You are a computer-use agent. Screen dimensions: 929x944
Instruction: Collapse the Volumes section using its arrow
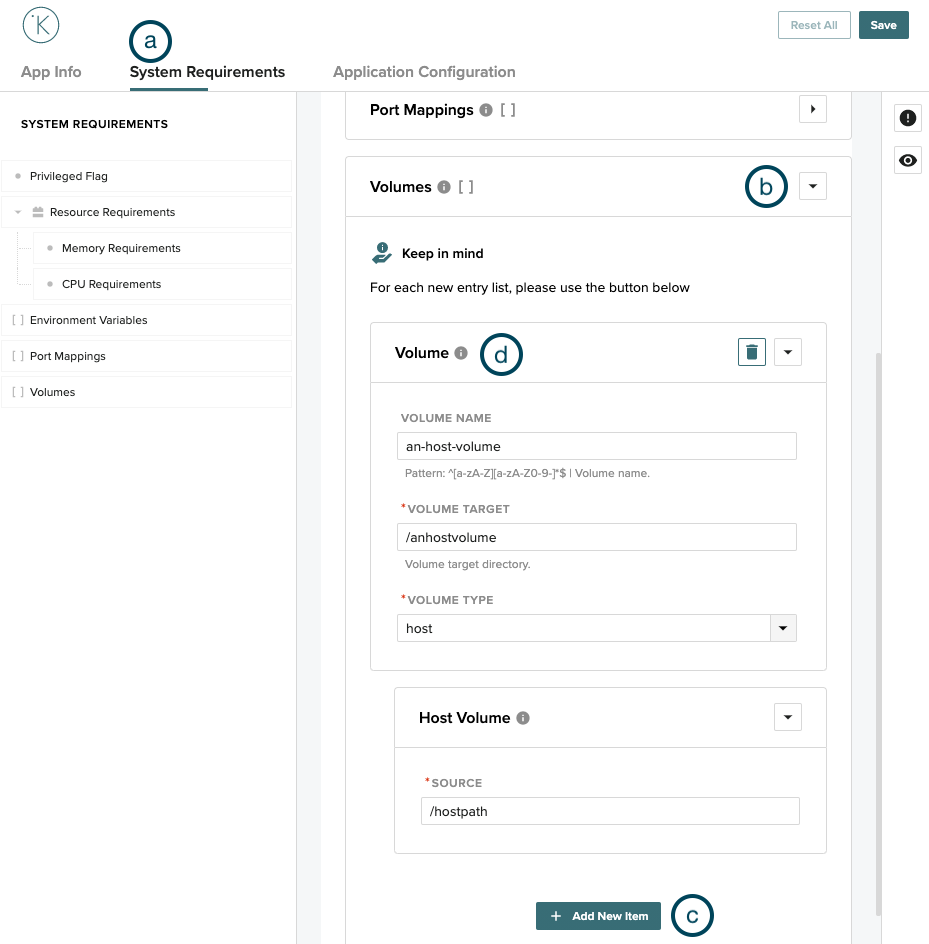click(x=812, y=186)
